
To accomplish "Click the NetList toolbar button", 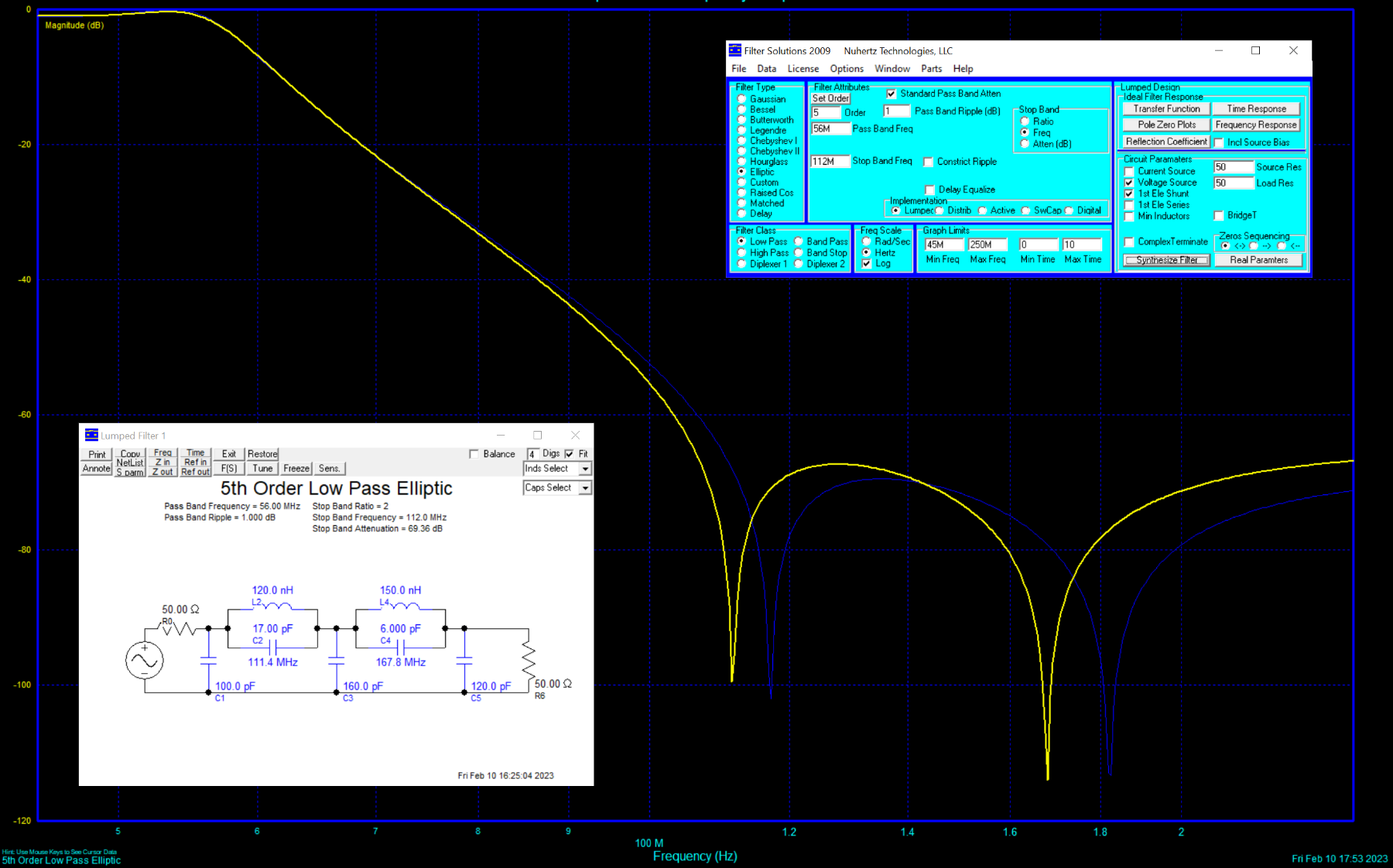I will coord(130,463).
